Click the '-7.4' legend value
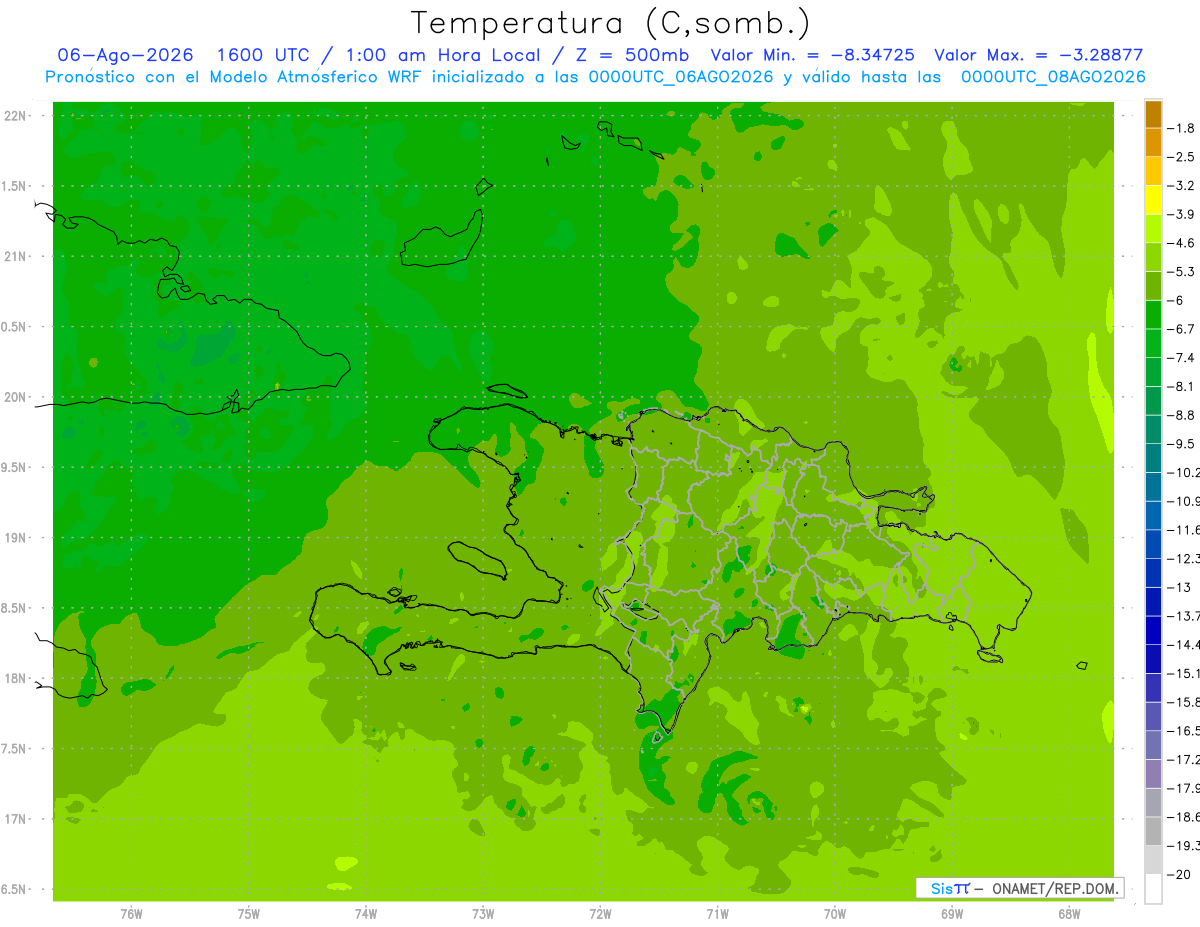This screenshot has height=927, width=1200. click(x=1181, y=357)
